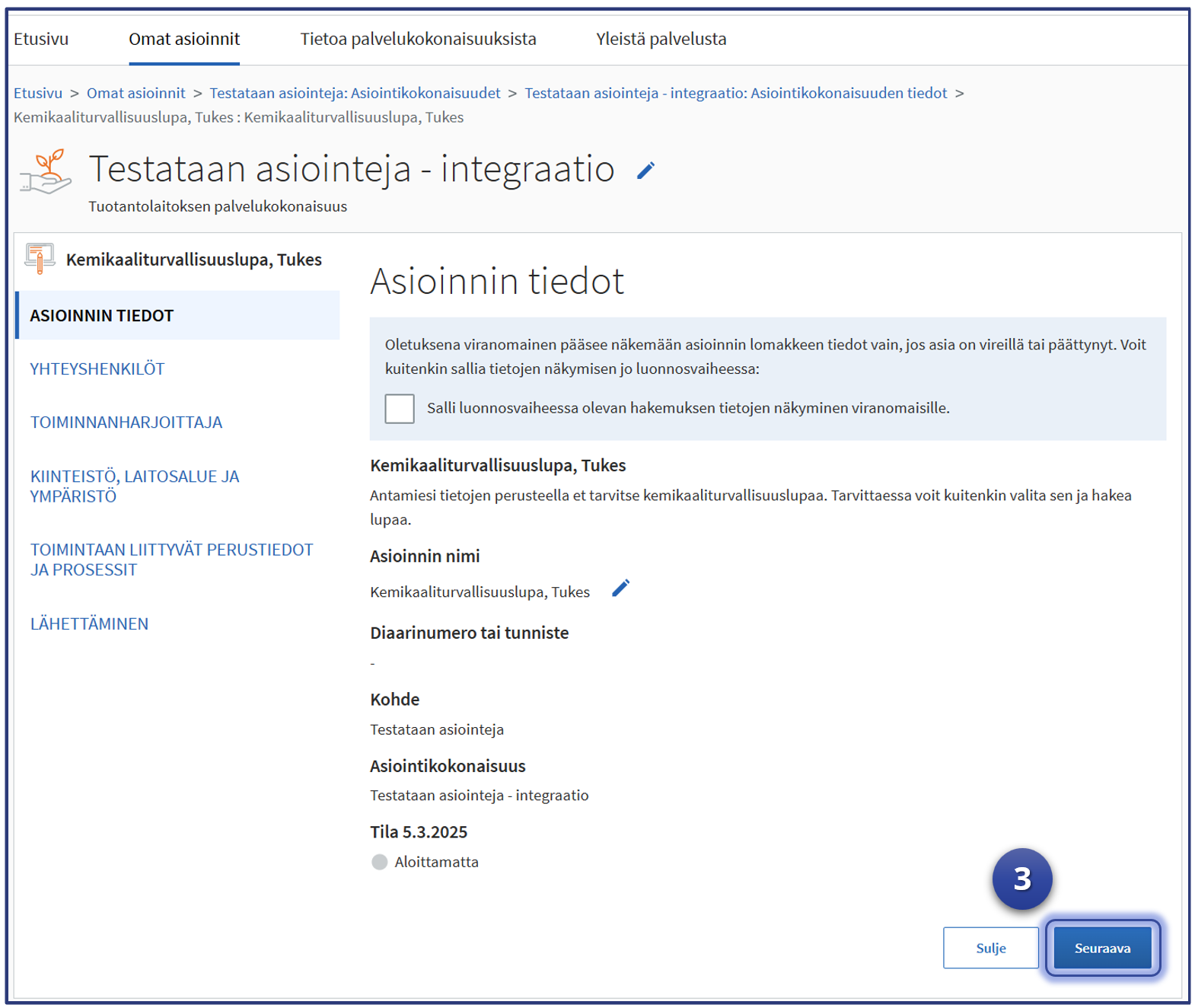Viewport: 1195px width, 1008px height.
Task: Click the Sulje button
Action: click(990, 948)
